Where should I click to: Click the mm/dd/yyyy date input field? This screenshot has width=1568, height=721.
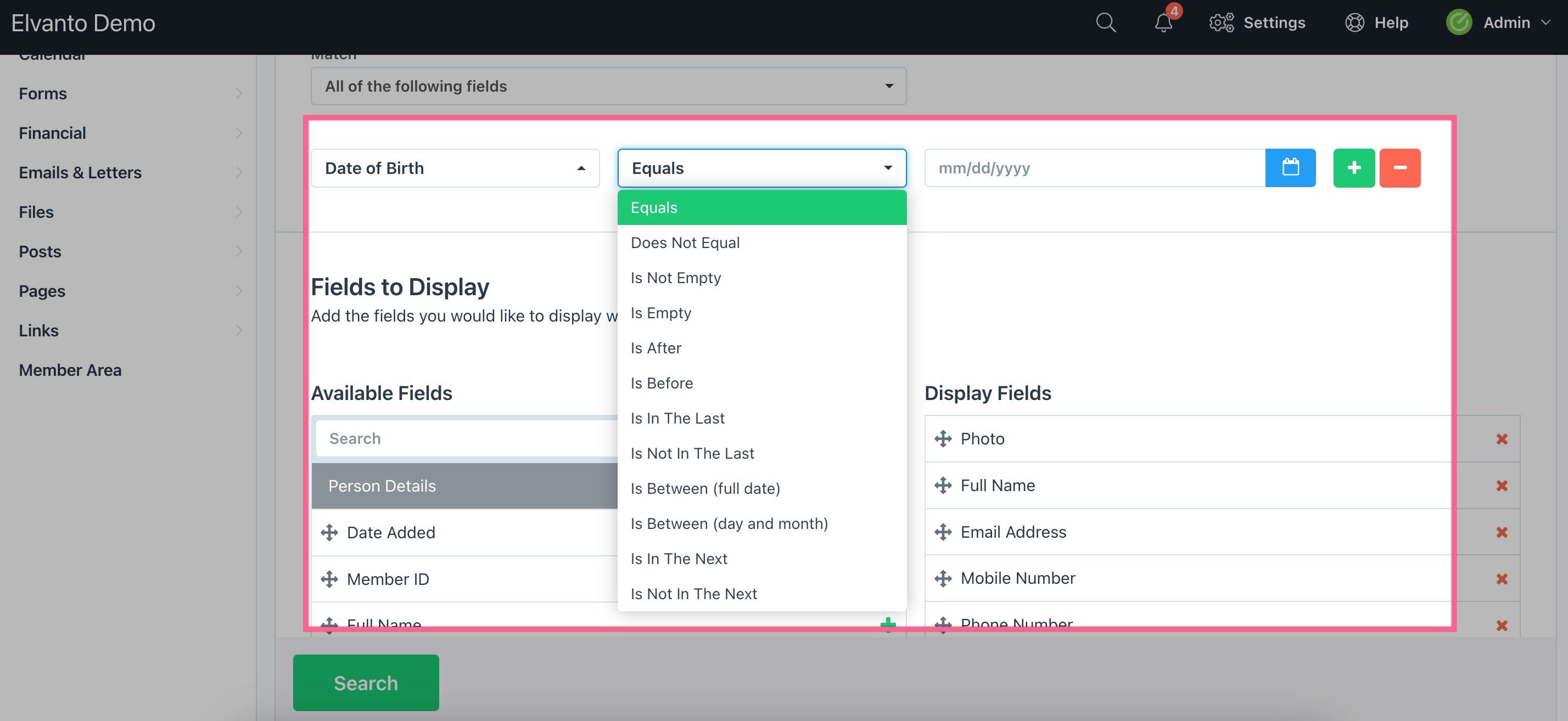(1094, 168)
